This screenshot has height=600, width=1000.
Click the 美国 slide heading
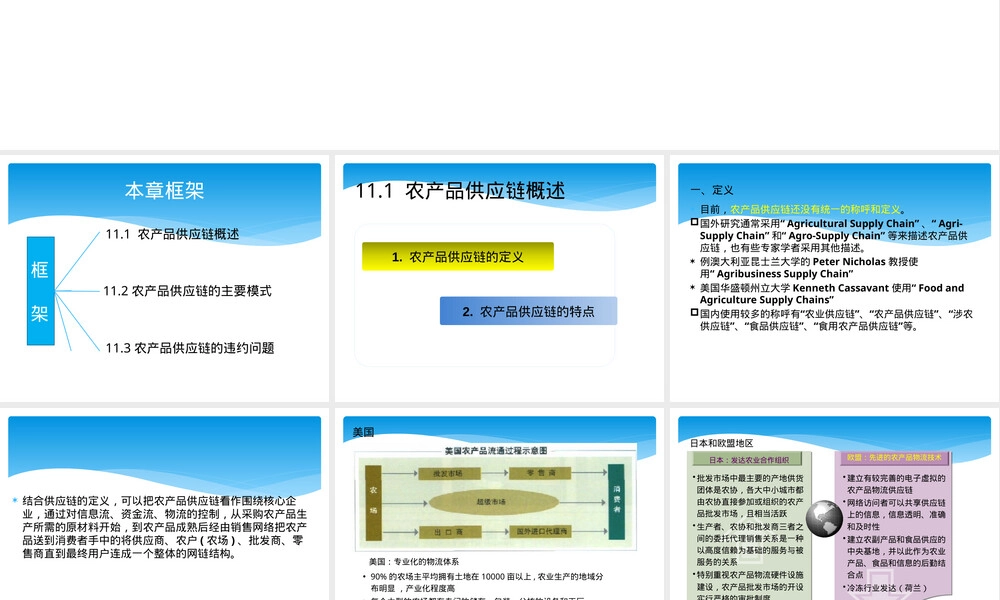[363, 432]
